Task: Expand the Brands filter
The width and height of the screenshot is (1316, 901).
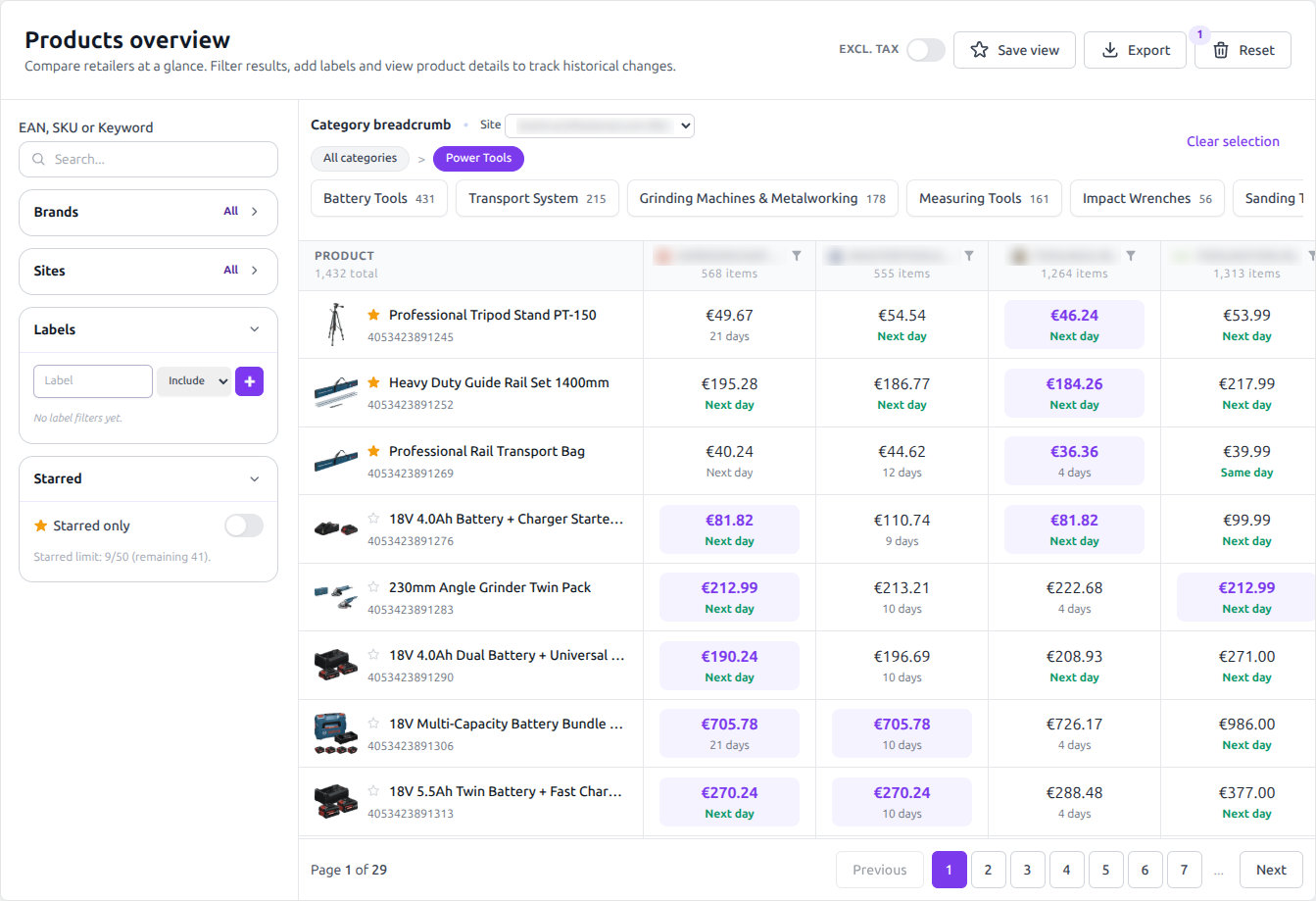Action: point(149,212)
